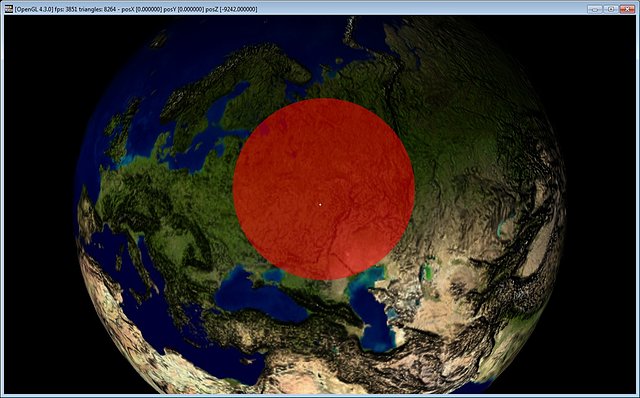Click the posZ readout in the title bar

click(231, 9)
